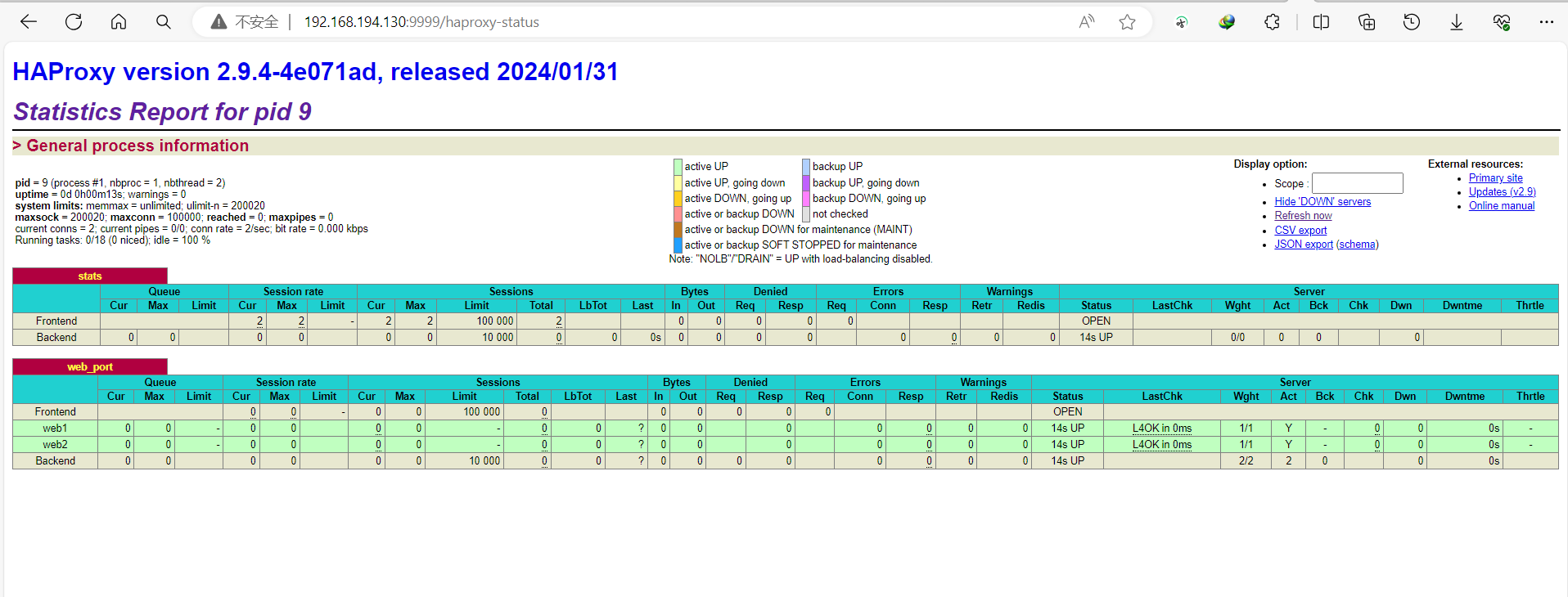Screen dimensions: 1568x597
Task: Open the downloads arrow icon
Action: click(x=1457, y=22)
